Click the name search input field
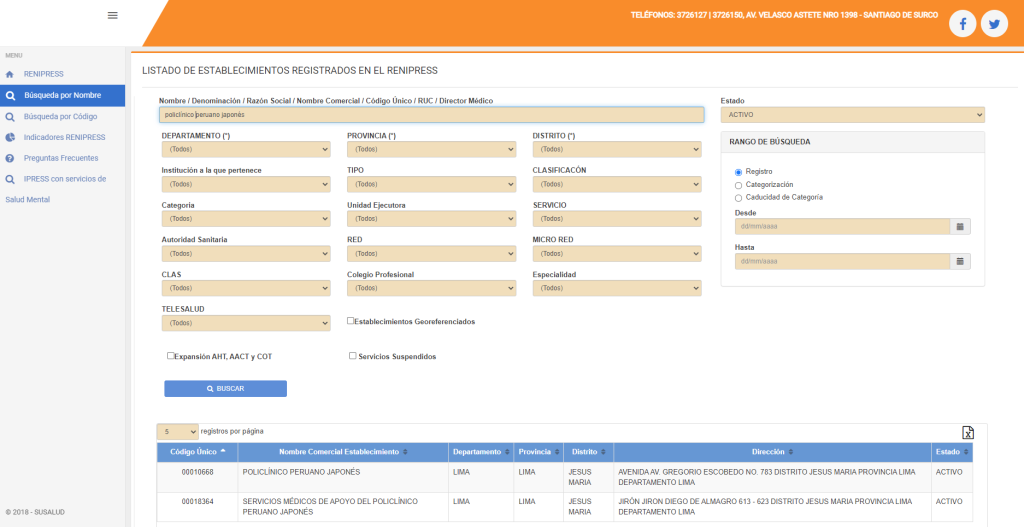Viewport: 1024px width, 527px height. (x=431, y=115)
